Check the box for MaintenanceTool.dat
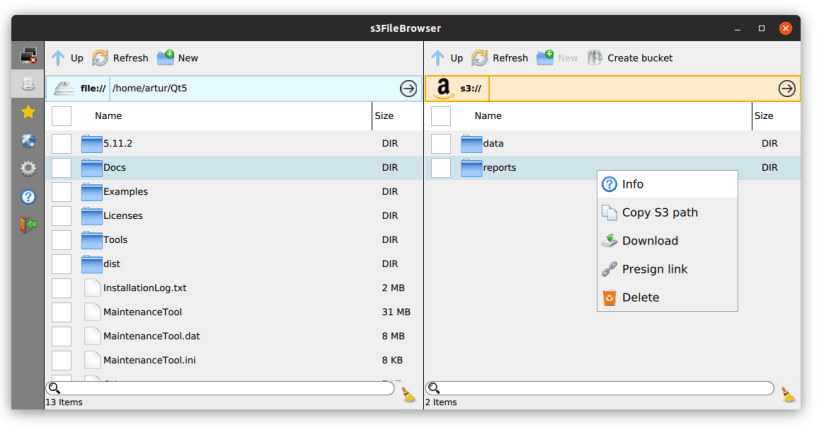The height and width of the screenshot is (430, 819). tap(62, 336)
